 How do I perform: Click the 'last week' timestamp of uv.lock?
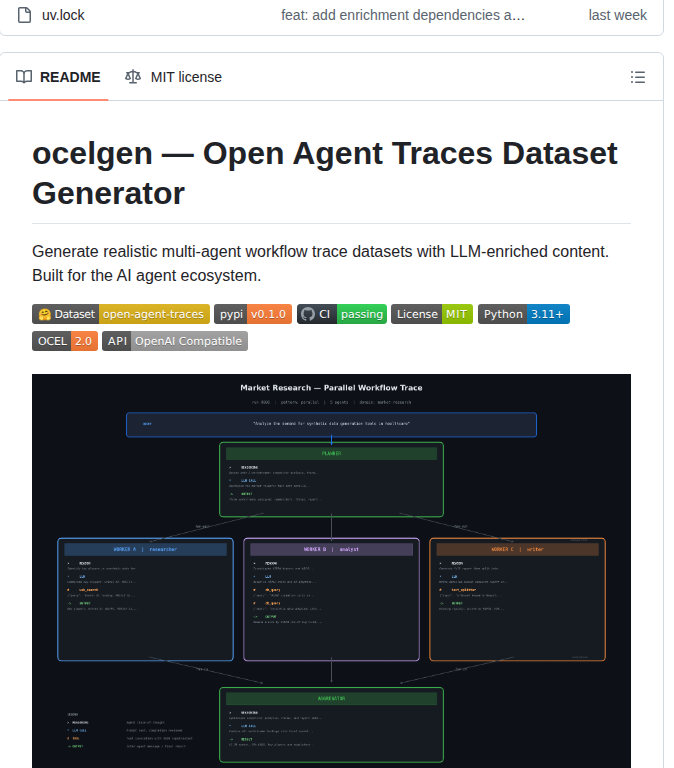click(x=617, y=15)
